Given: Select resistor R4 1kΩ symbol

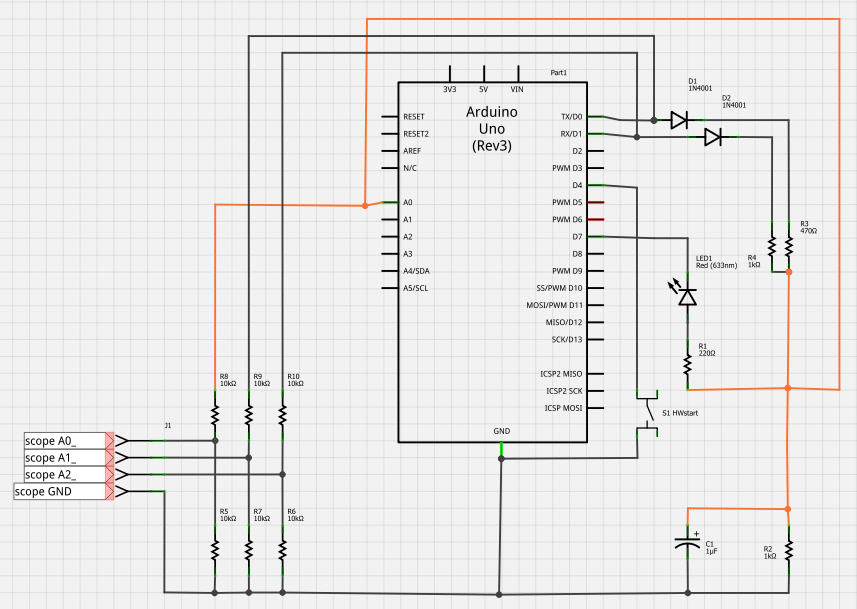Looking at the screenshot, I should click(772, 246).
